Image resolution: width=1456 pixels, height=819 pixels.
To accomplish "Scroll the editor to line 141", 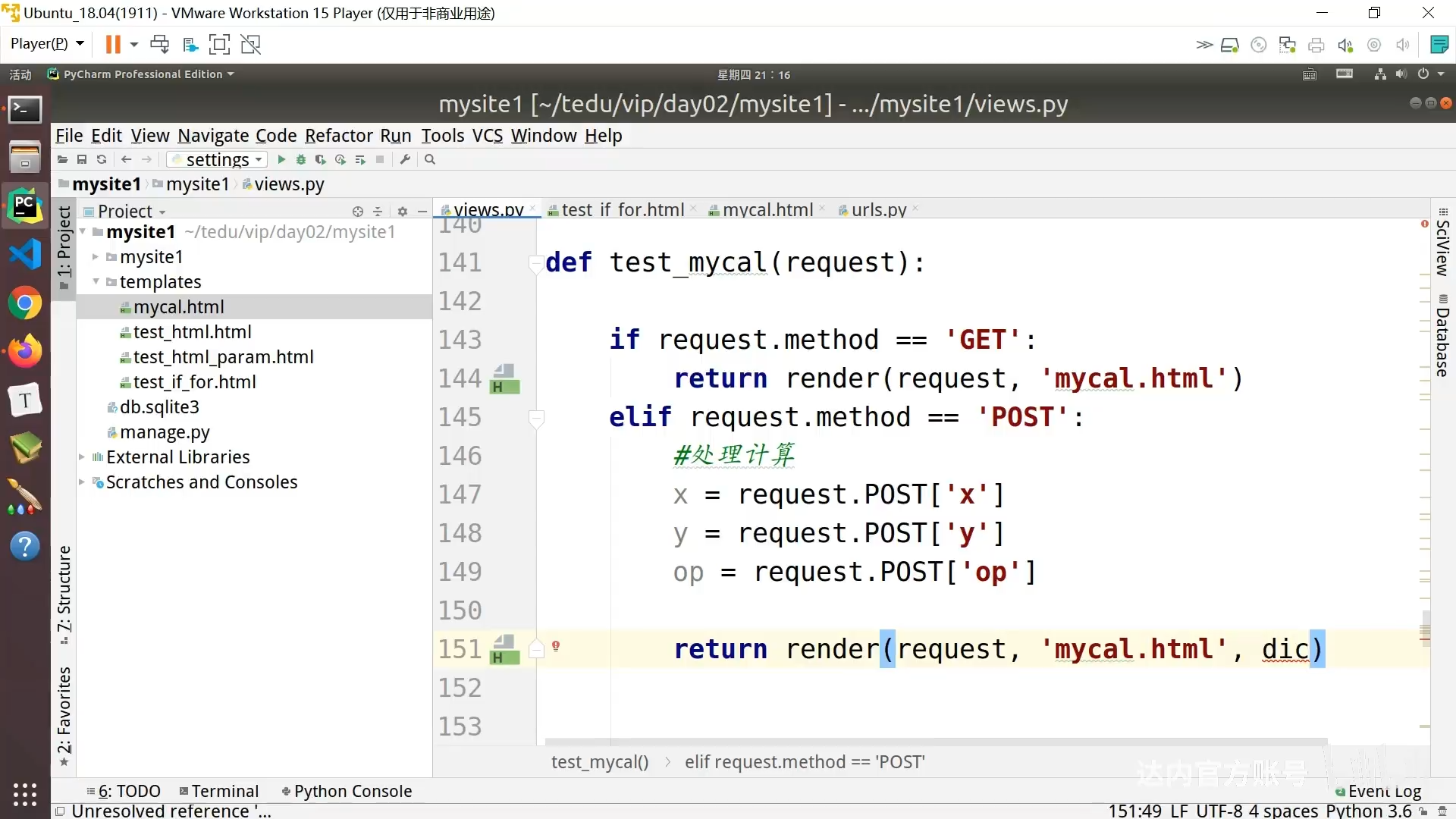I will tap(459, 261).
